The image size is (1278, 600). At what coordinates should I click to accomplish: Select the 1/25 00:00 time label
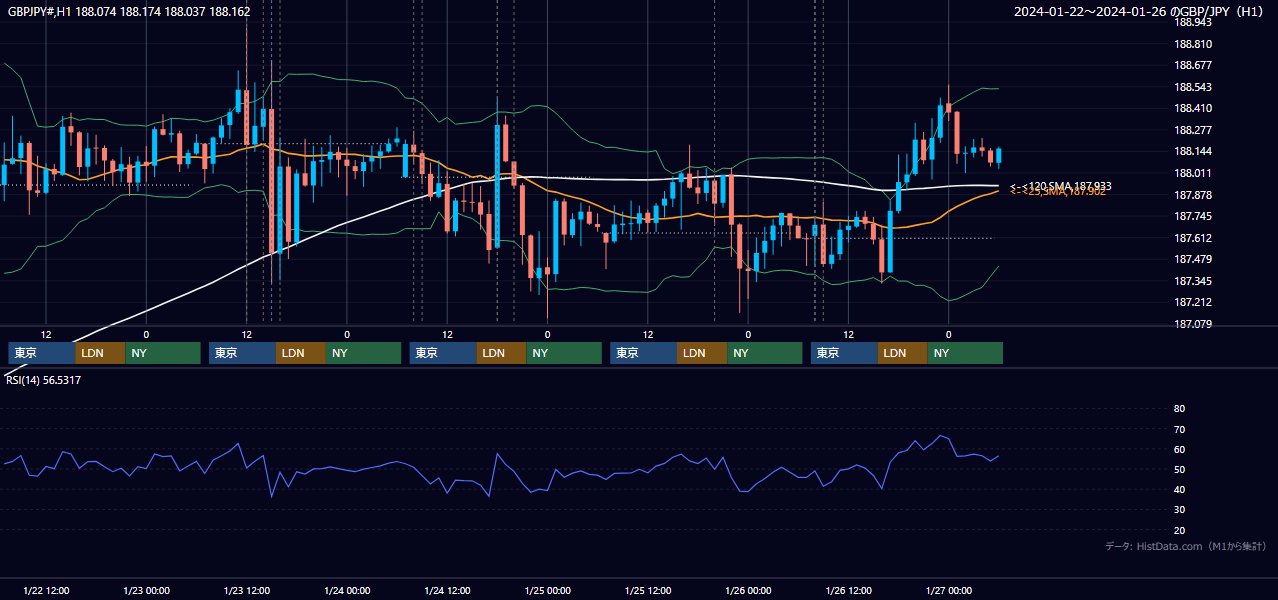pyautogui.click(x=548, y=591)
